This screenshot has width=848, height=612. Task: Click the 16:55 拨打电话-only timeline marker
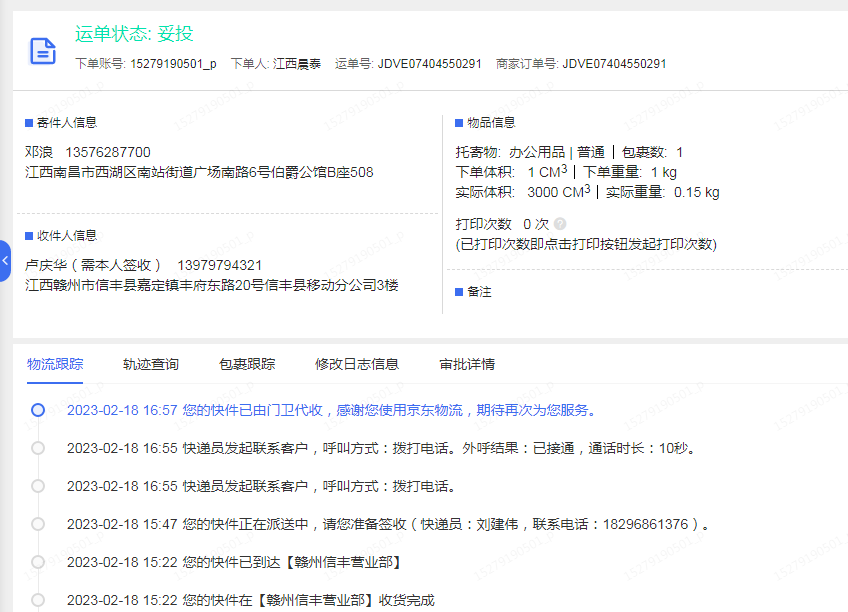tap(38, 486)
